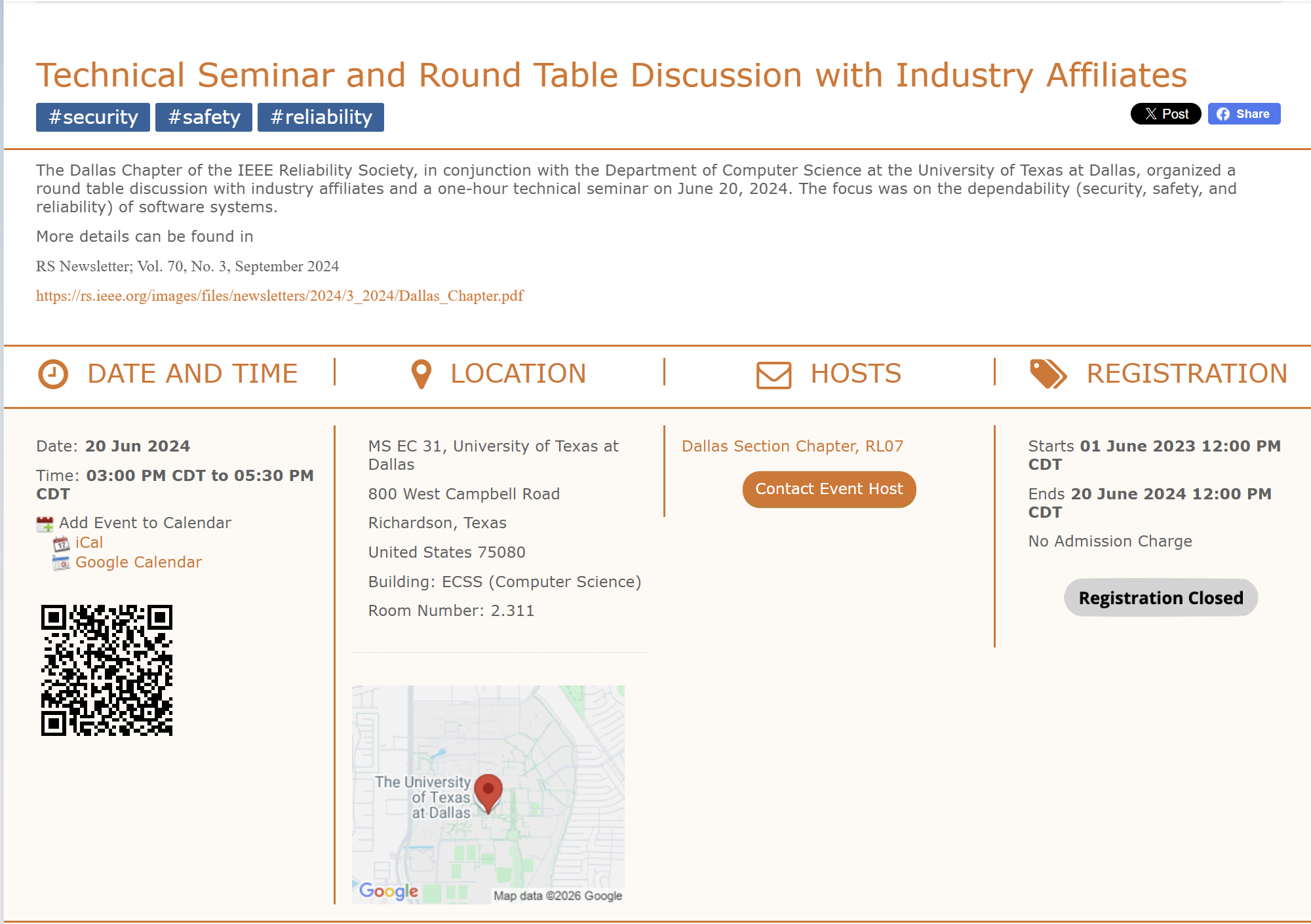This screenshot has height=924, width=1311.
Task: Click the Google Calendar icon
Action: [x=61, y=563]
